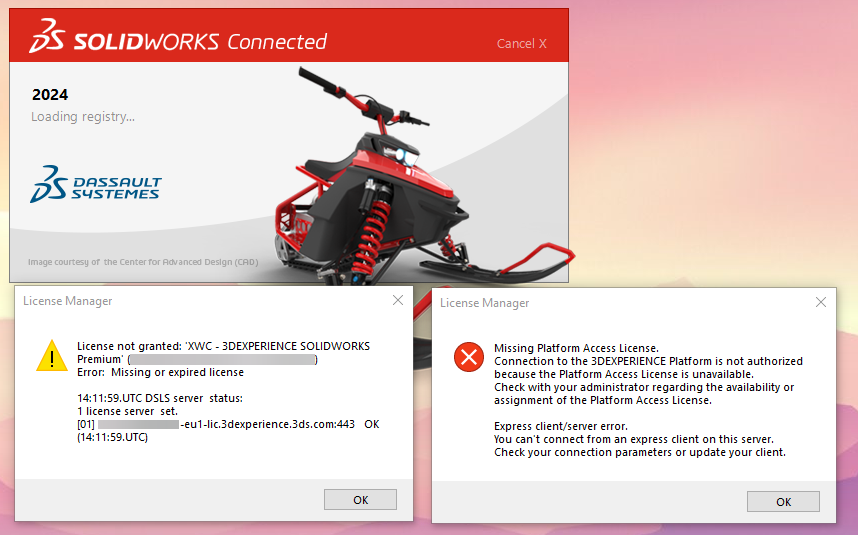Screen dimensions: 858x535
Task: Click the 'Loading registry...' status text
Action: [x=83, y=117]
